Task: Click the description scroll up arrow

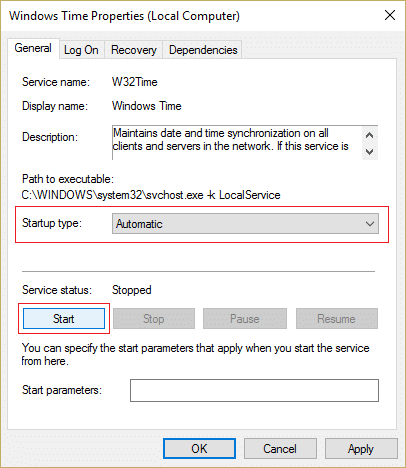Action: [369, 135]
